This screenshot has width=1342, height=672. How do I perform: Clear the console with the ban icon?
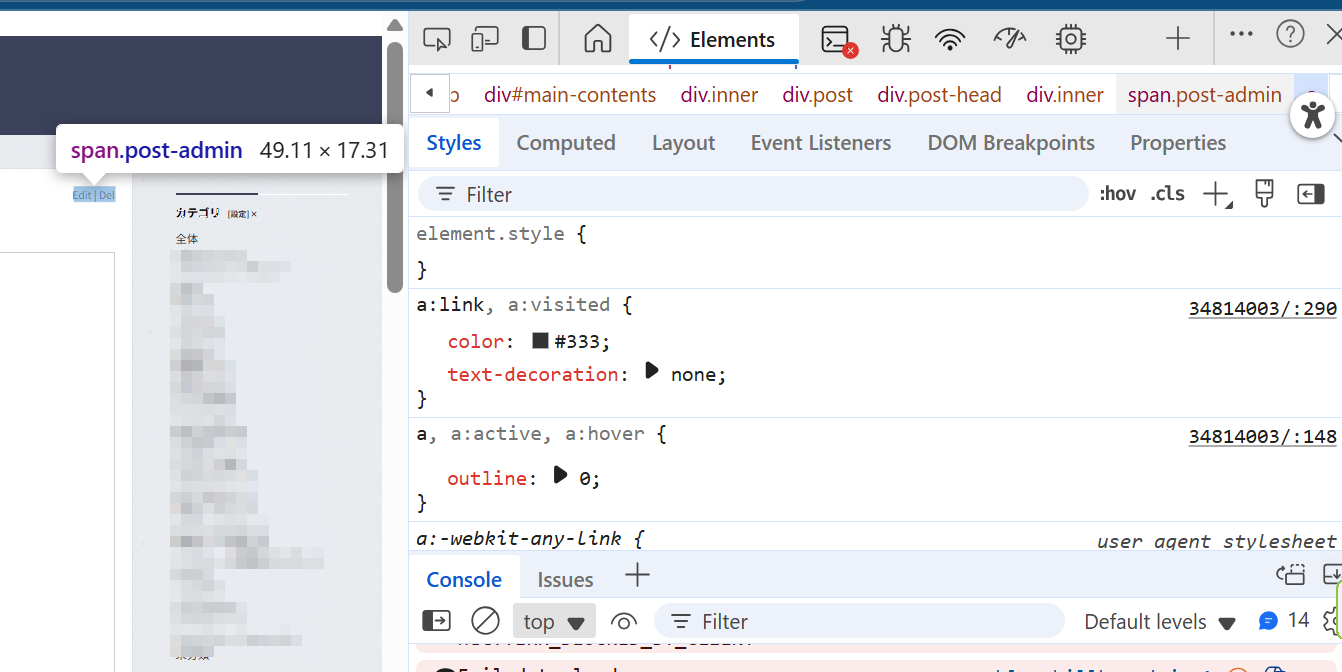(x=485, y=621)
